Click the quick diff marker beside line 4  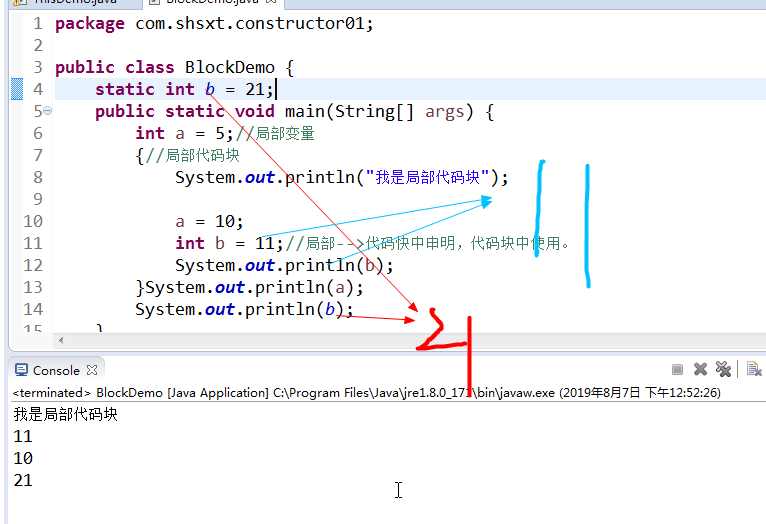[17, 89]
